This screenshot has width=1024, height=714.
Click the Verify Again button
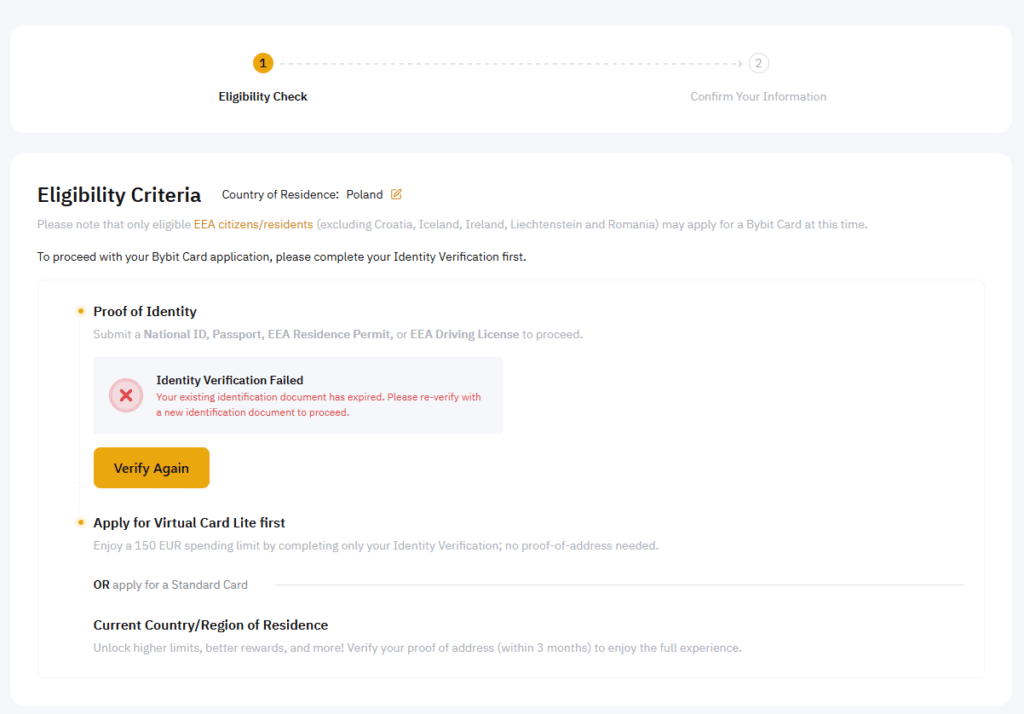pyautogui.click(x=152, y=468)
